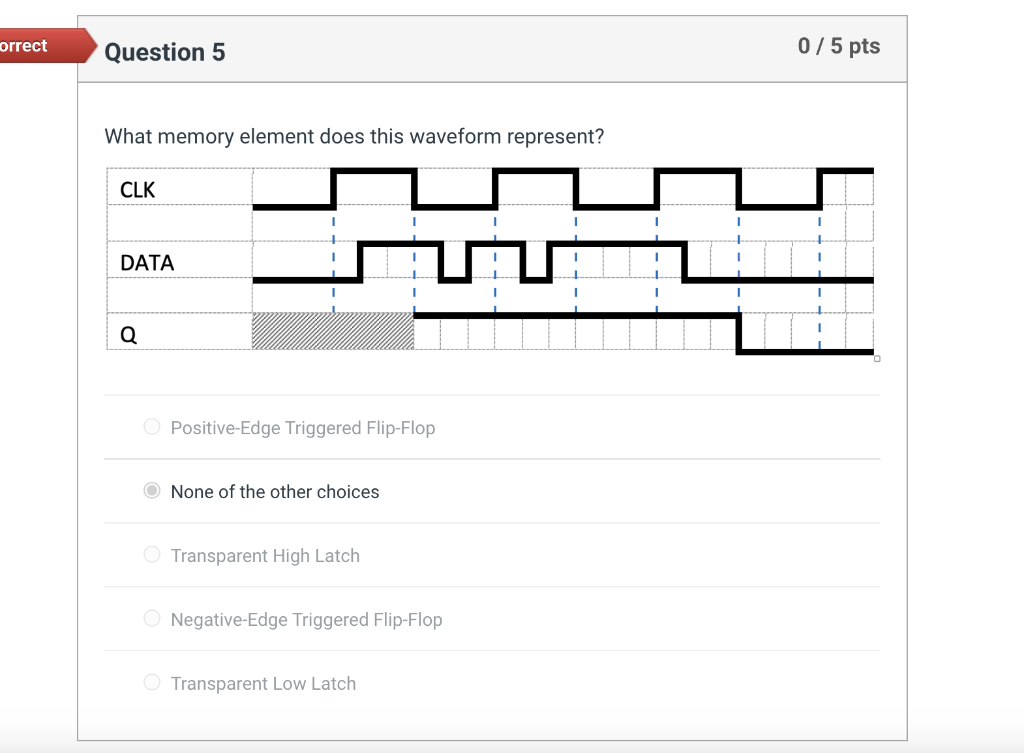Image resolution: width=1024 pixels, height=753 pixels.
Task: Click the question card border
Action: (79, 400)
